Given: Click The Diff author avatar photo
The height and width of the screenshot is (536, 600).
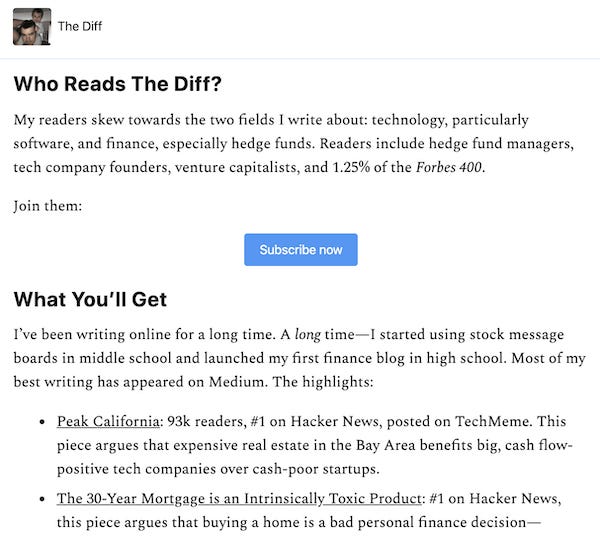Looking at the screenshot, I should click(x=32, y=26).
